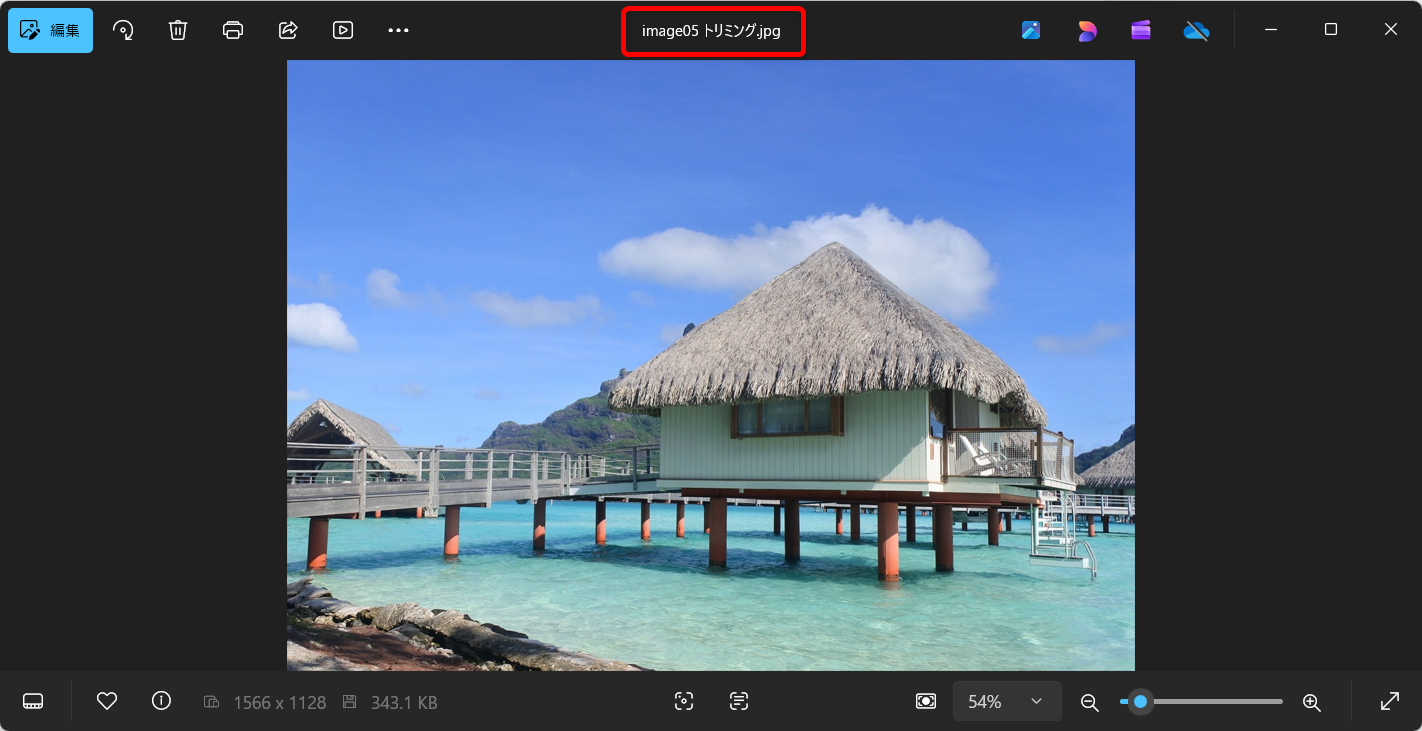Print the image with the printer icon
The height and width of the screenshot is (731, 1422).
pyautogui.click(x=233, y=30)
